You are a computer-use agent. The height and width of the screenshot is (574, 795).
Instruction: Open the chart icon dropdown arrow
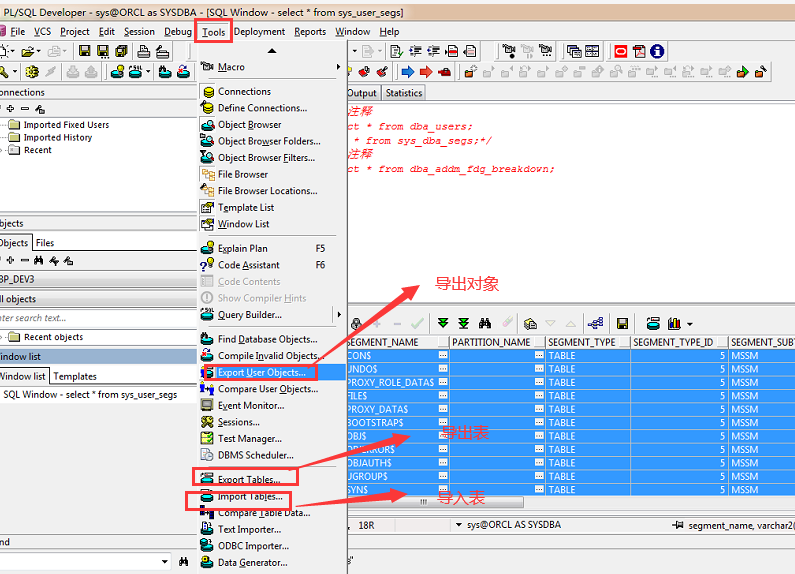click(690, 324)
